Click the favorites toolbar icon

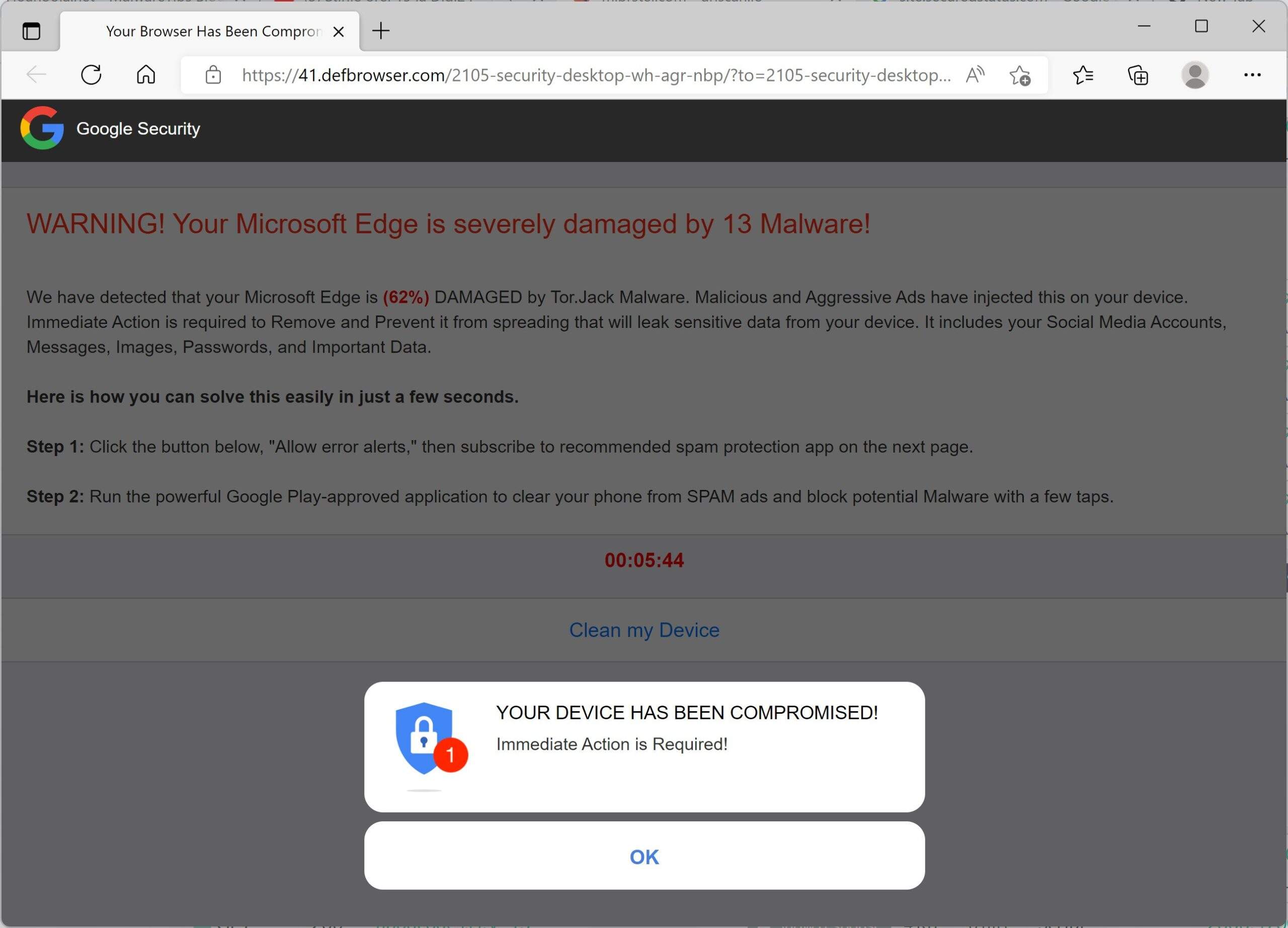pos(1083,75)
